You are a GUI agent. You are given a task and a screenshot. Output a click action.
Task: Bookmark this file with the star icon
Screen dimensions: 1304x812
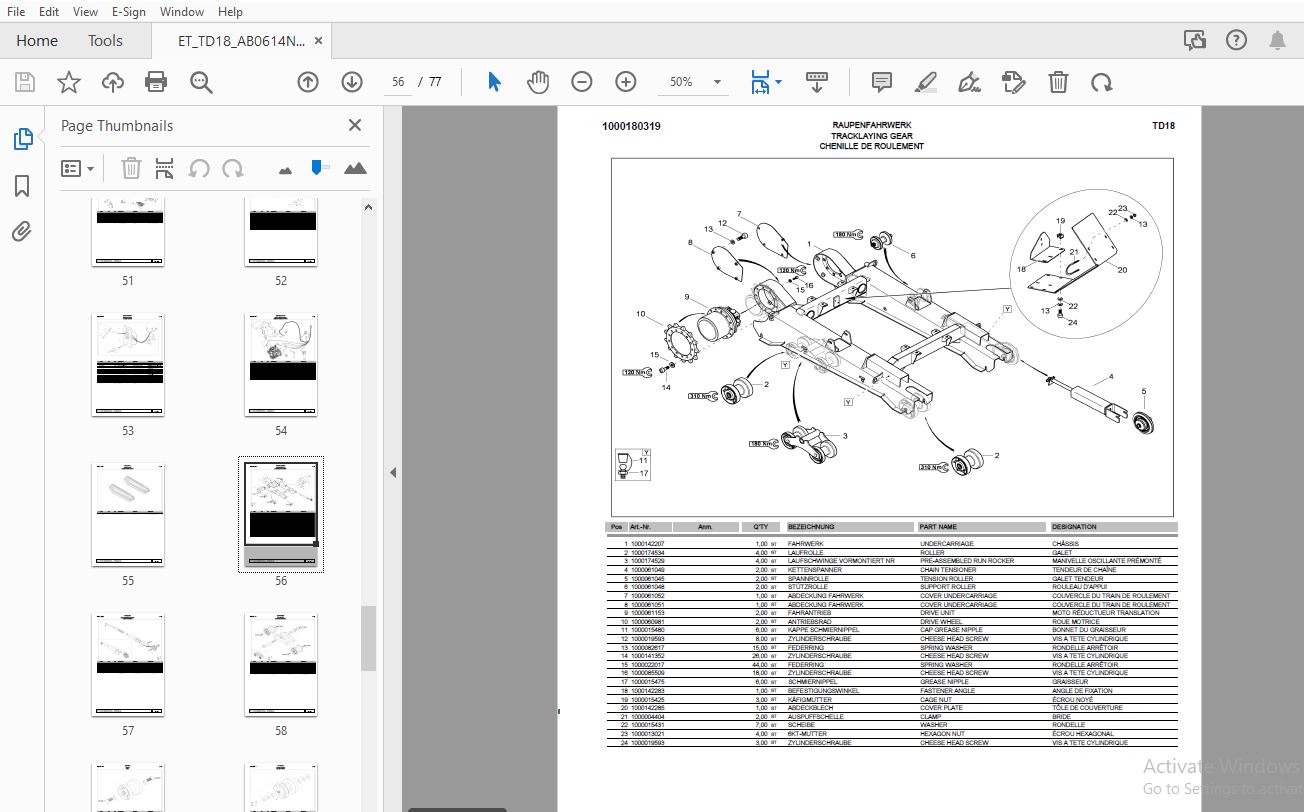coord(69,82)
